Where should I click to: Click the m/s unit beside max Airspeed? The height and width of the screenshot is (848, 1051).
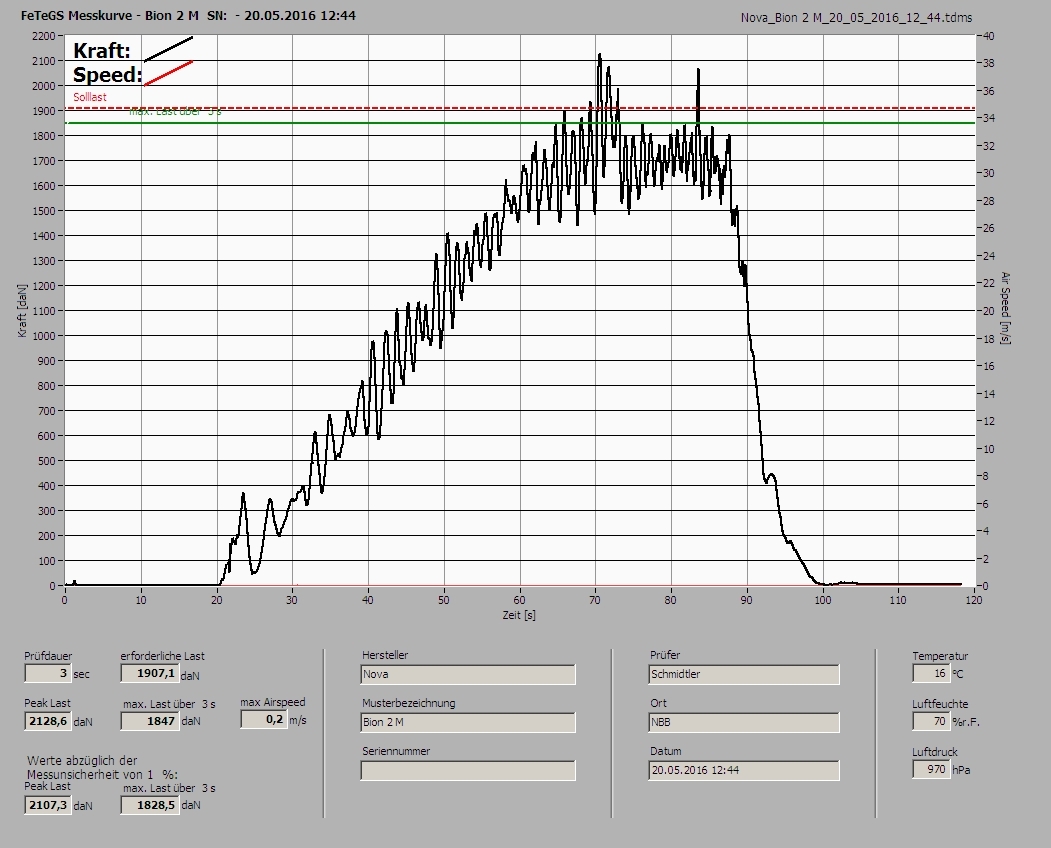298,721
